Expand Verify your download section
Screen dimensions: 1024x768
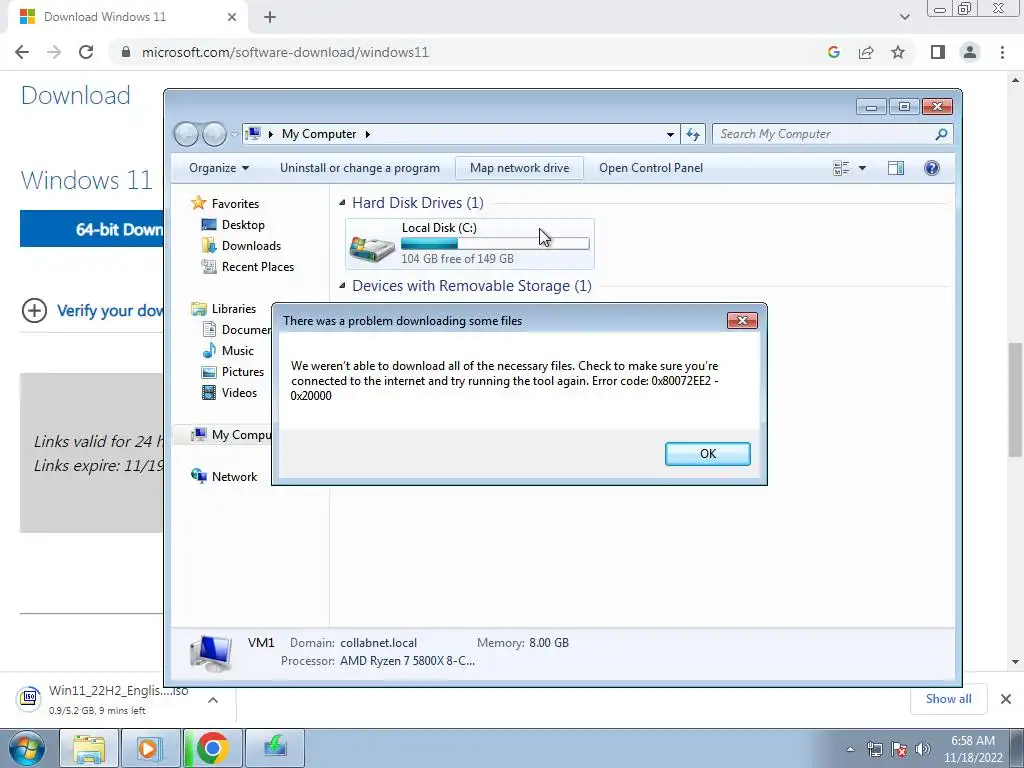pos(91,310)
